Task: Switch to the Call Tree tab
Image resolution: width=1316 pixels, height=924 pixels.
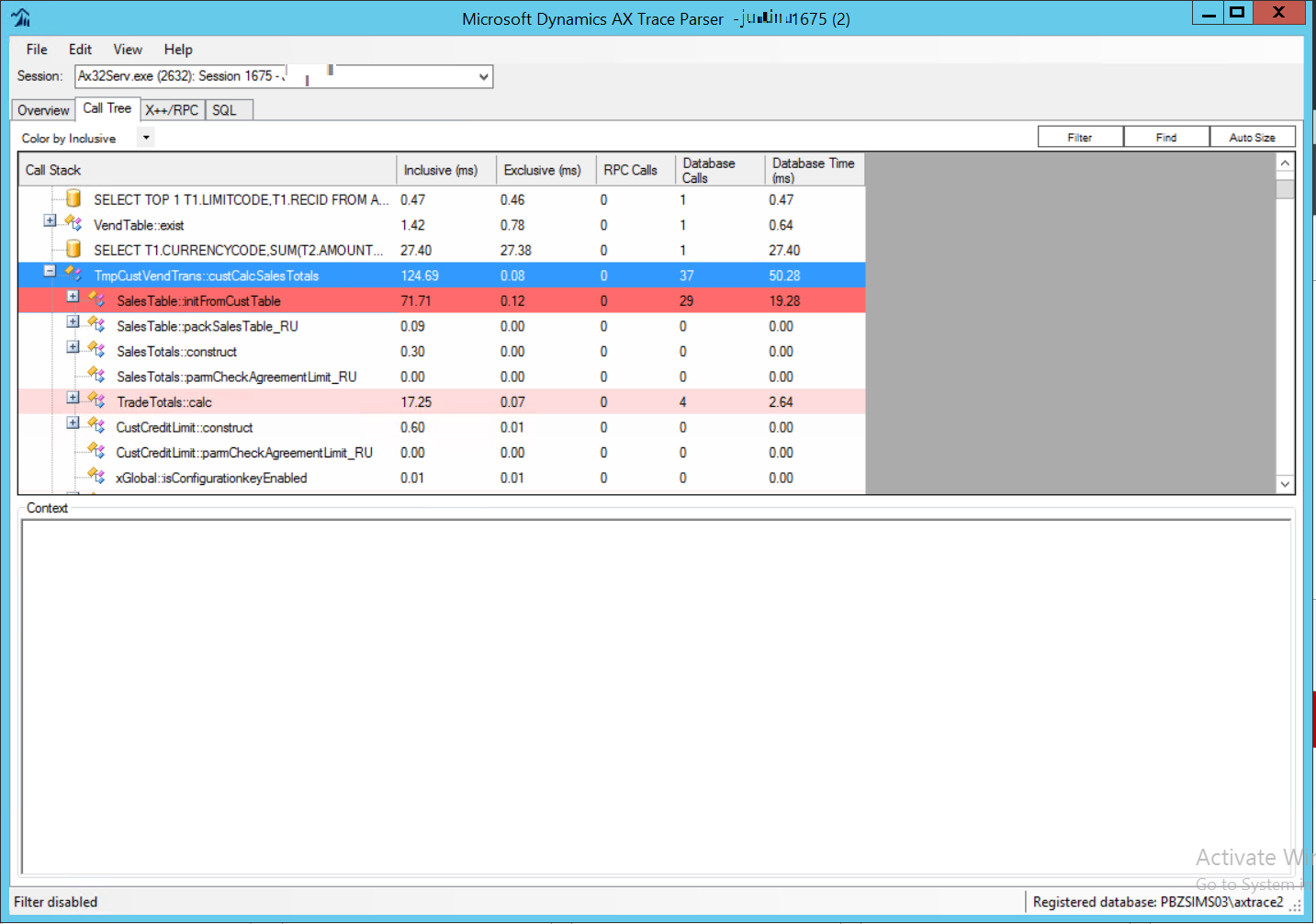Action: [x=107, y=108]
